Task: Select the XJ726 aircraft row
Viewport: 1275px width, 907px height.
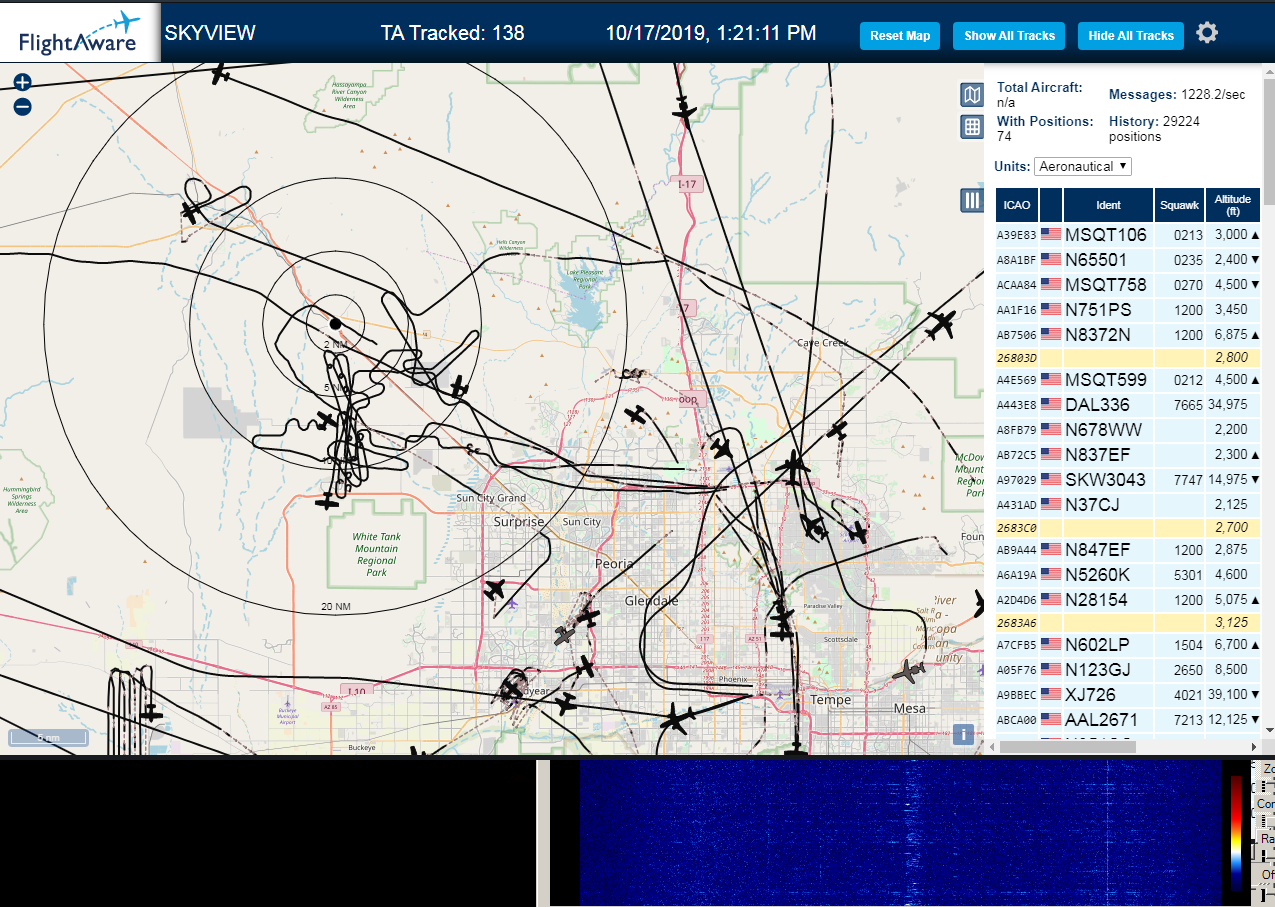Action: pyautogui.click(x=1128, y=695)
